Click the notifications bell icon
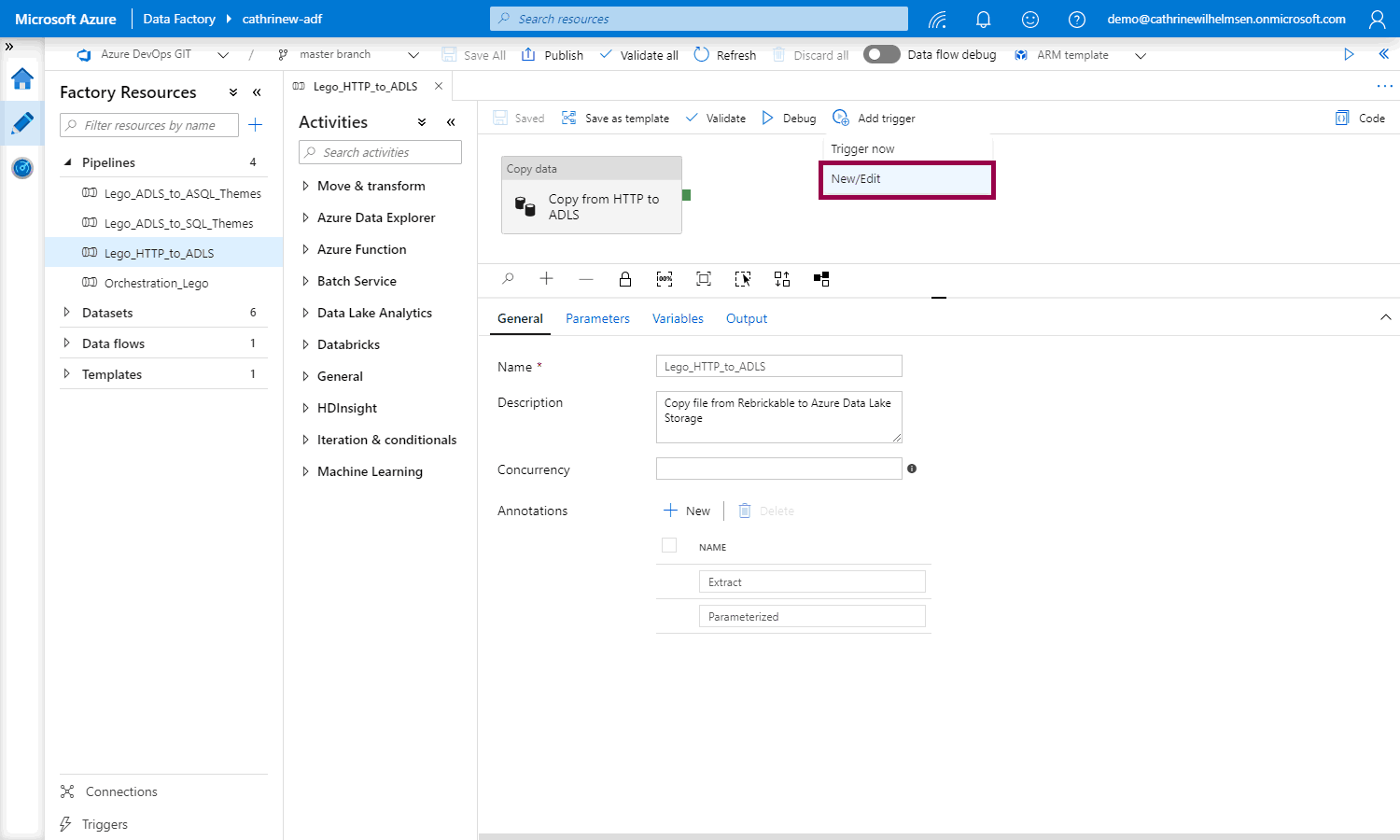The width and height of the screenshot is (1400, 840). pyautogui.click(x=983, y=20)
